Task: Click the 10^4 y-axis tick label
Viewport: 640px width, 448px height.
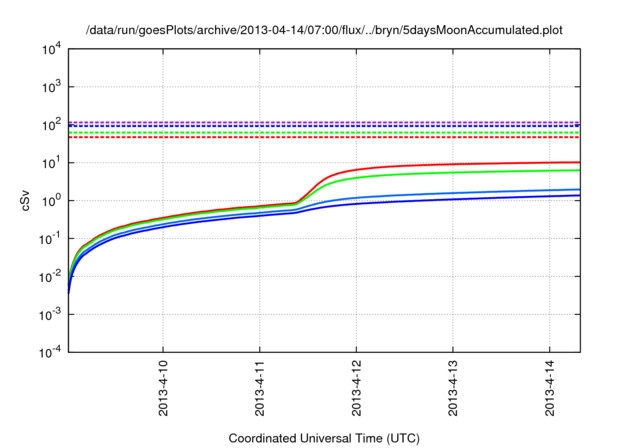Action: click(x=50, y=49)
